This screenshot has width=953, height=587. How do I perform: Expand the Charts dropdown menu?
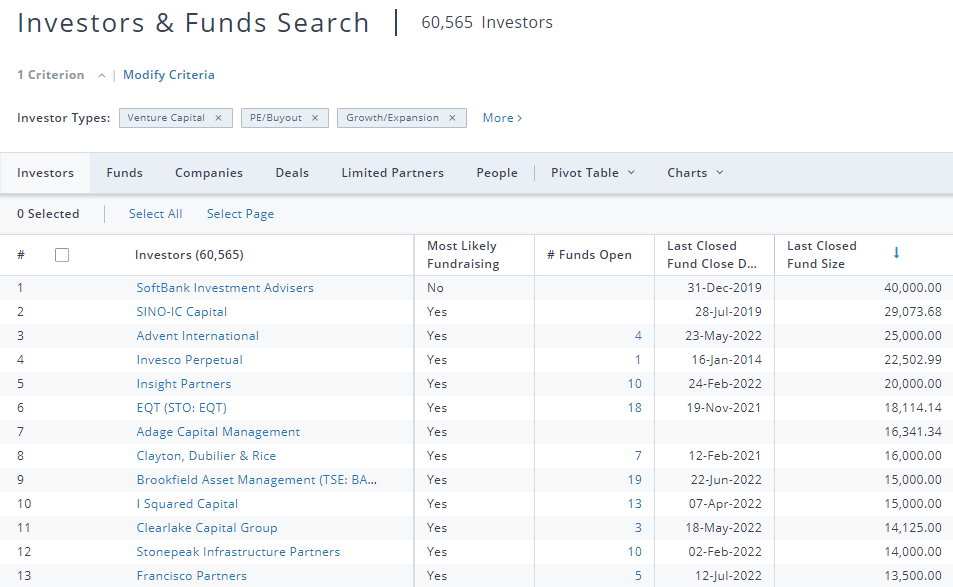(x=695, y=173)
